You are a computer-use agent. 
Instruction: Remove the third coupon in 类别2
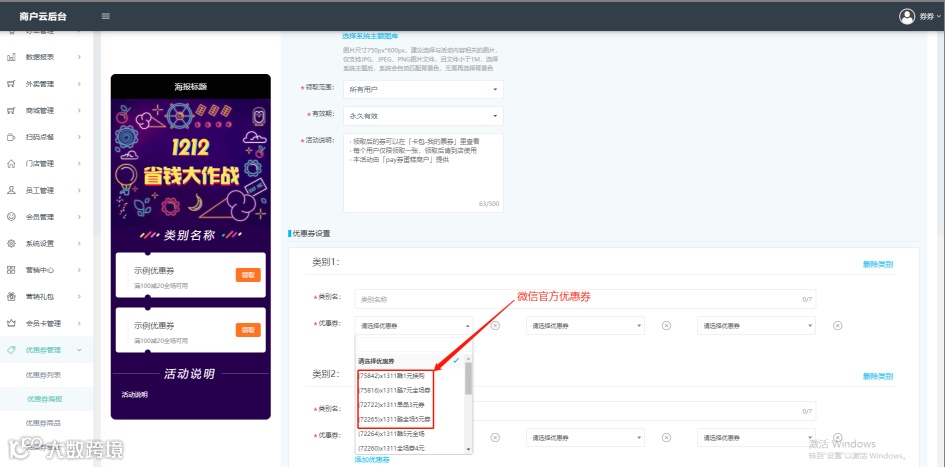[x=837, y=437]
